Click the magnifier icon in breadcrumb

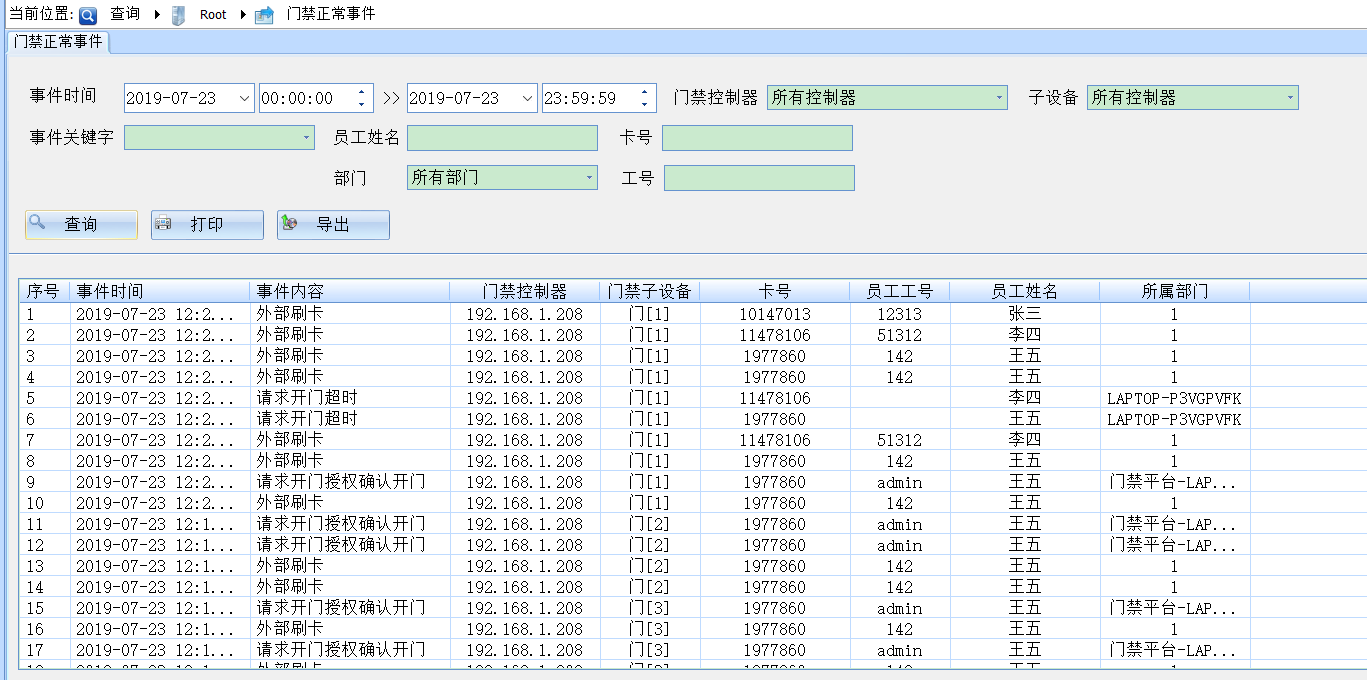89,15
